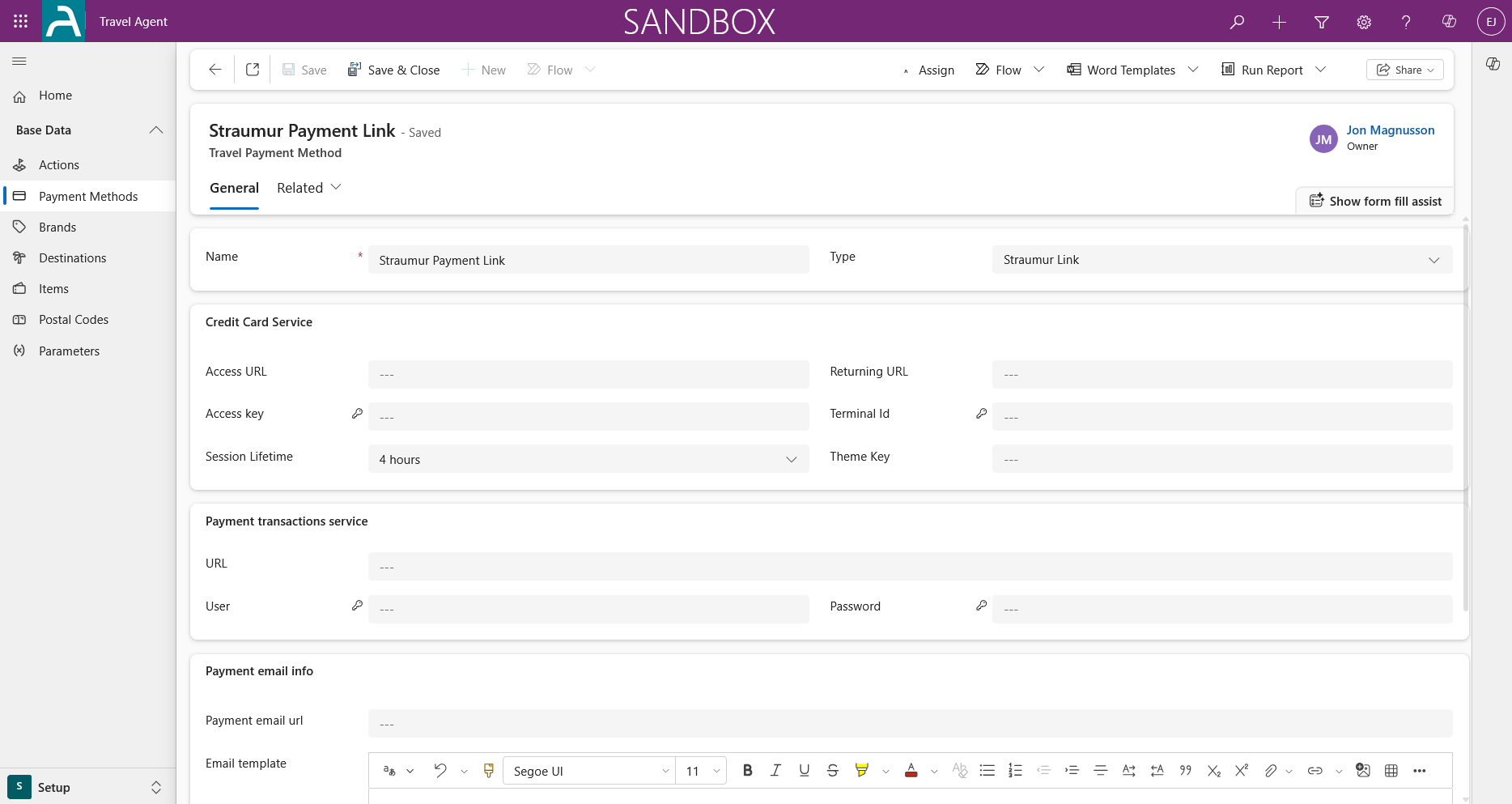Viewport: 1512px width, 804px height.
Task: Apply superscript formatting
Action: coord(1242,771)
